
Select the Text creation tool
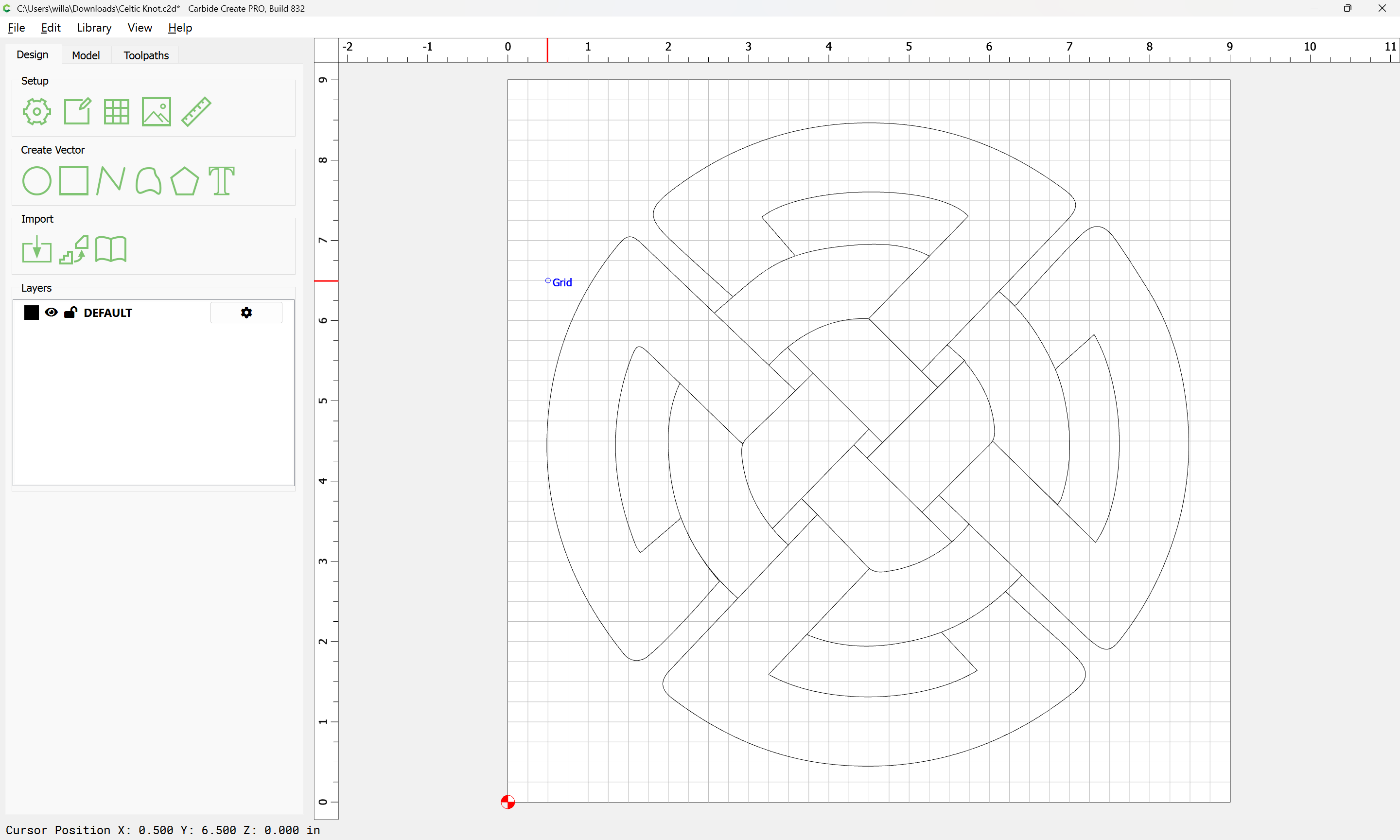coord(221,180)
